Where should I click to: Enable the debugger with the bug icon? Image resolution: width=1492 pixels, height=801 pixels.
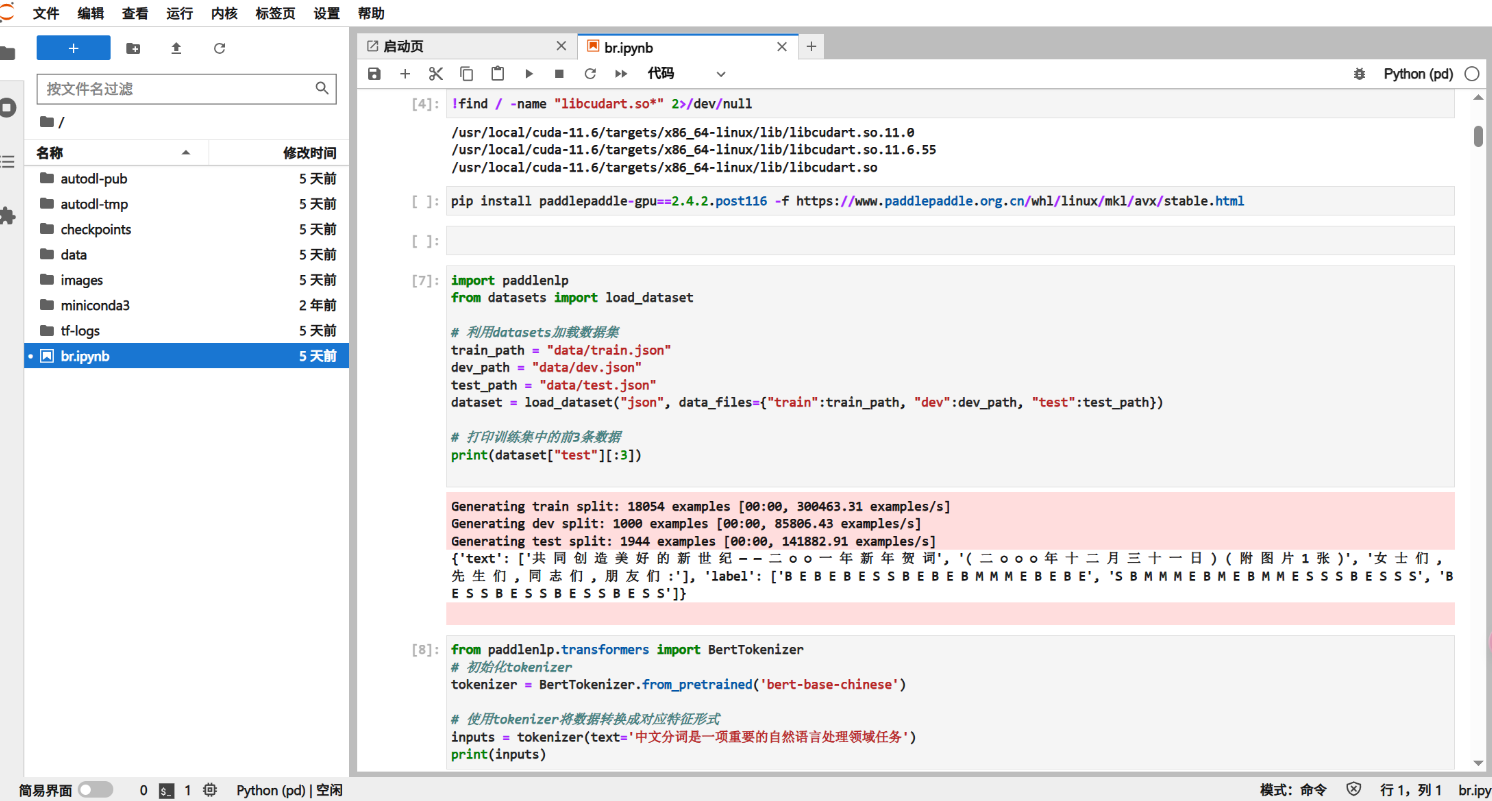tap(1359, 74)
